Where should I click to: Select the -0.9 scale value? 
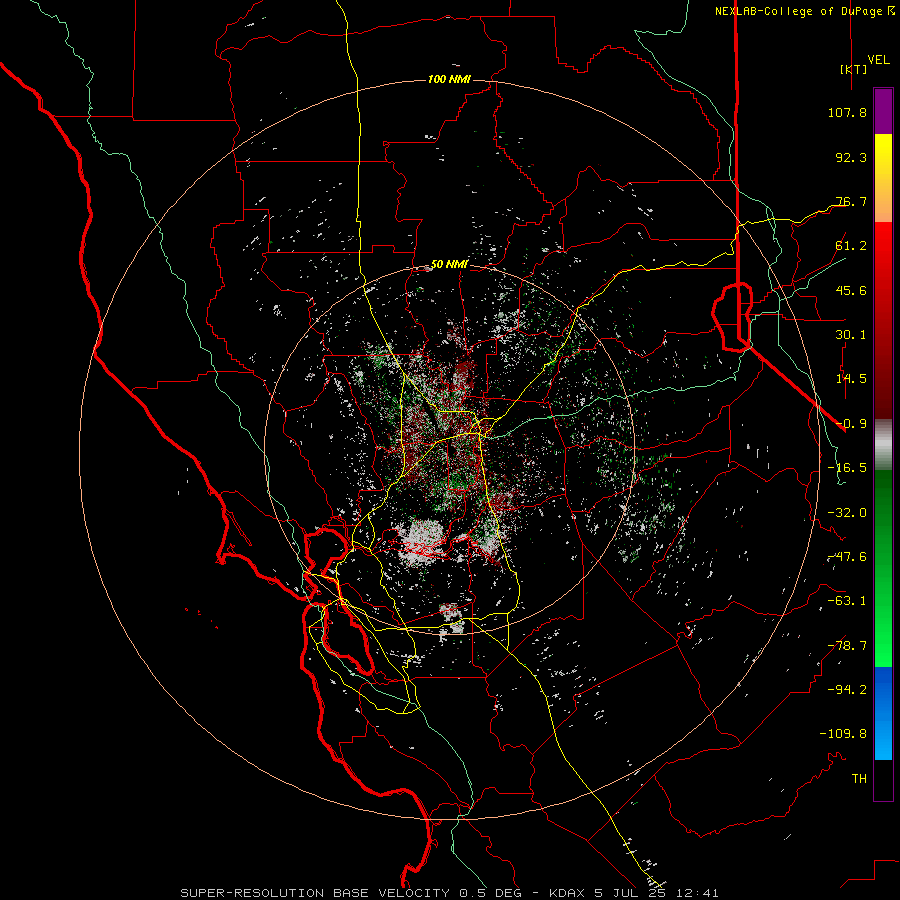(x=851, y=424)
